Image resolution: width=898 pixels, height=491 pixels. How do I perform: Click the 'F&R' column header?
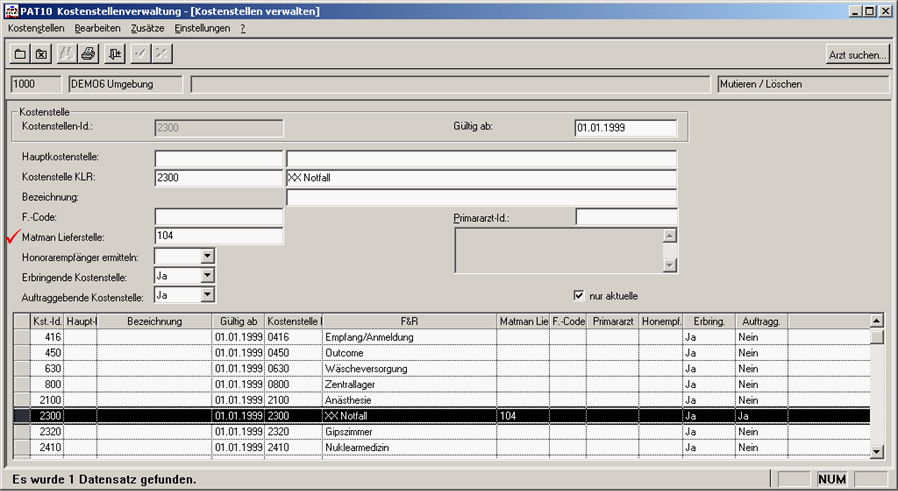point(408,321)
